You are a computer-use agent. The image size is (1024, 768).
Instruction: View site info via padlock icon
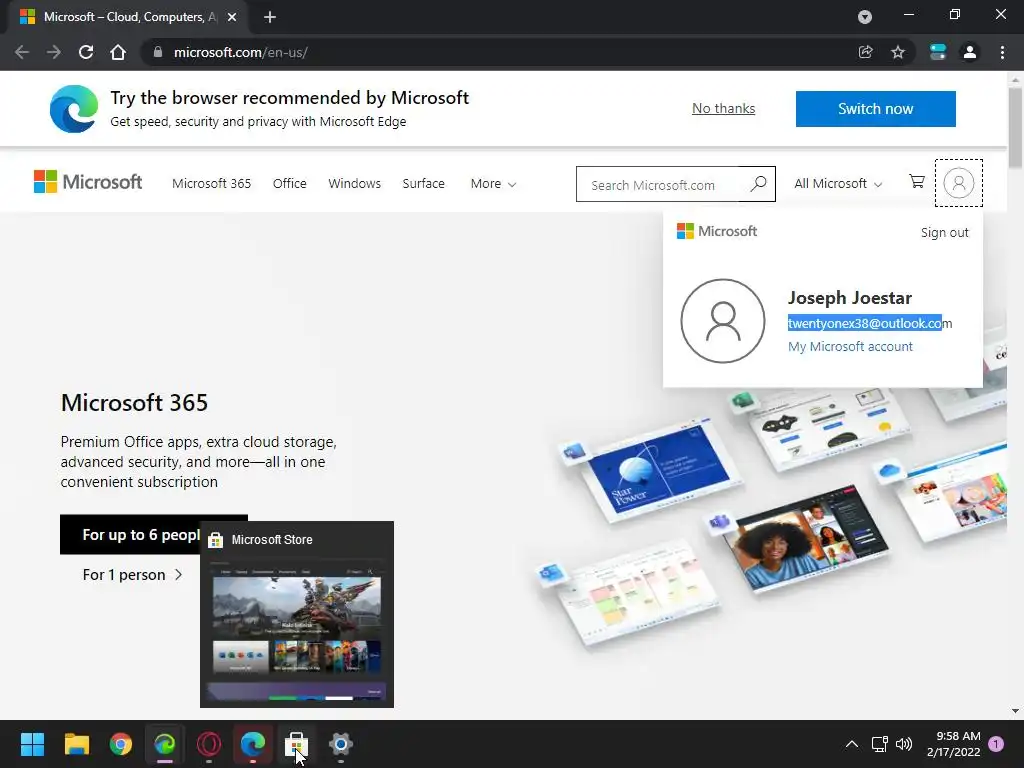[x=157, y=52]
